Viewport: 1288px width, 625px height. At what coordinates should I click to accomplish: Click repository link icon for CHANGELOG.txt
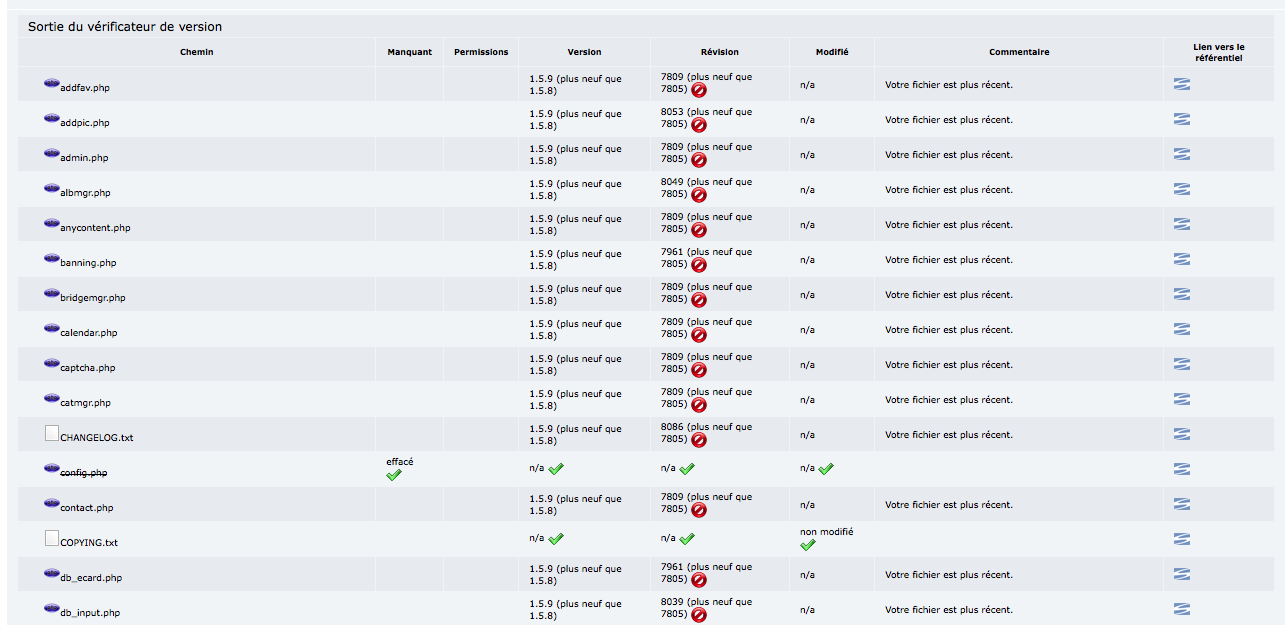(x=1181, y=434)
